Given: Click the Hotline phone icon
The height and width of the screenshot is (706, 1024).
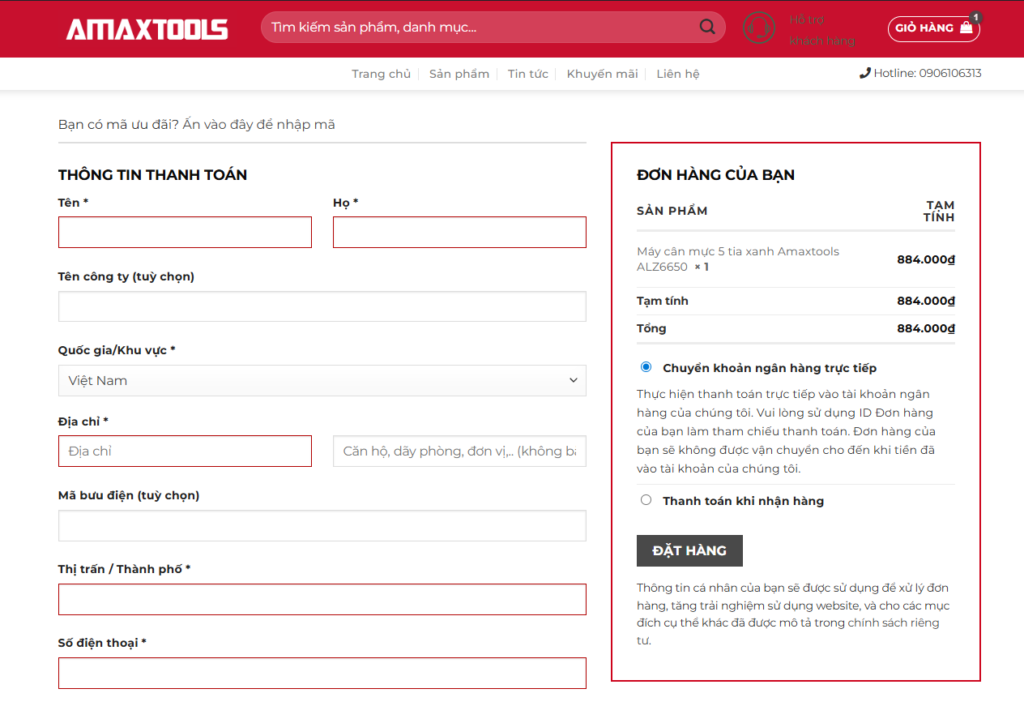Looking at the screenshot, I should point(865,73).
